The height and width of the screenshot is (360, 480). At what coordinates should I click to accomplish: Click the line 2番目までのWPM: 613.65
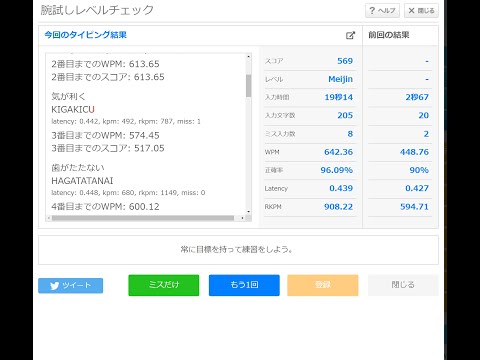click(105, 64)
